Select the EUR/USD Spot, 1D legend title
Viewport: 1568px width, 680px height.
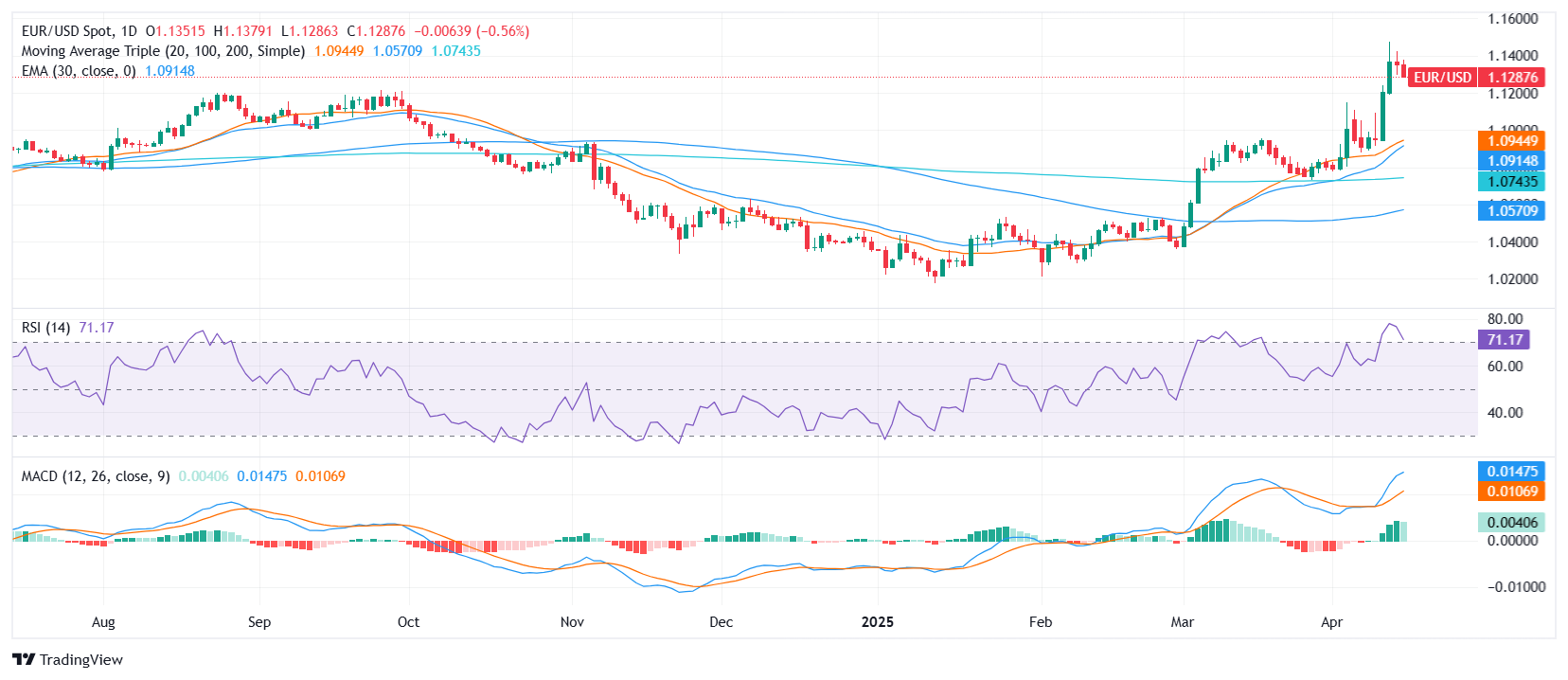click(x=80, y=31)
